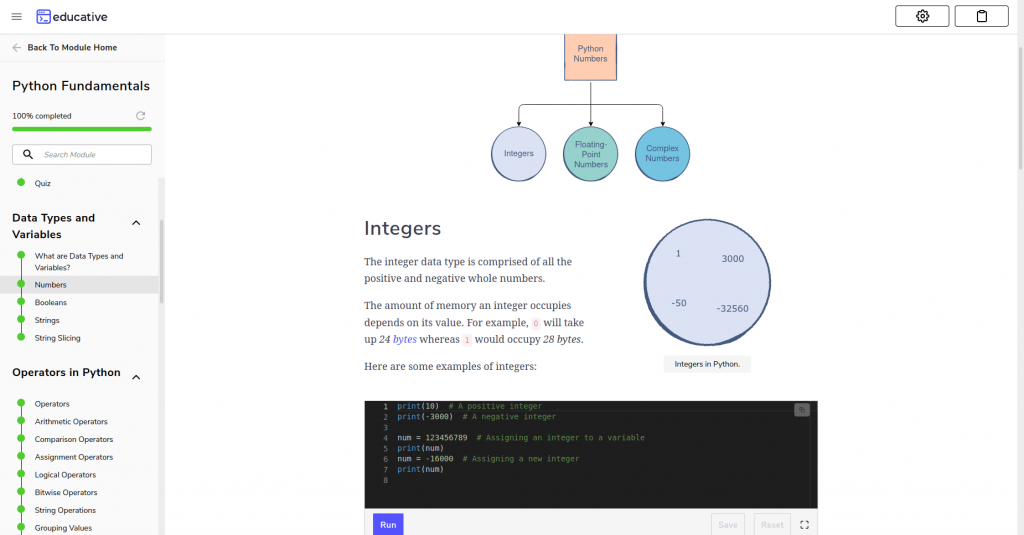Open Assignment Operators lesson
This screenshot has width=1024, height=535.
[x=74, y=457]
